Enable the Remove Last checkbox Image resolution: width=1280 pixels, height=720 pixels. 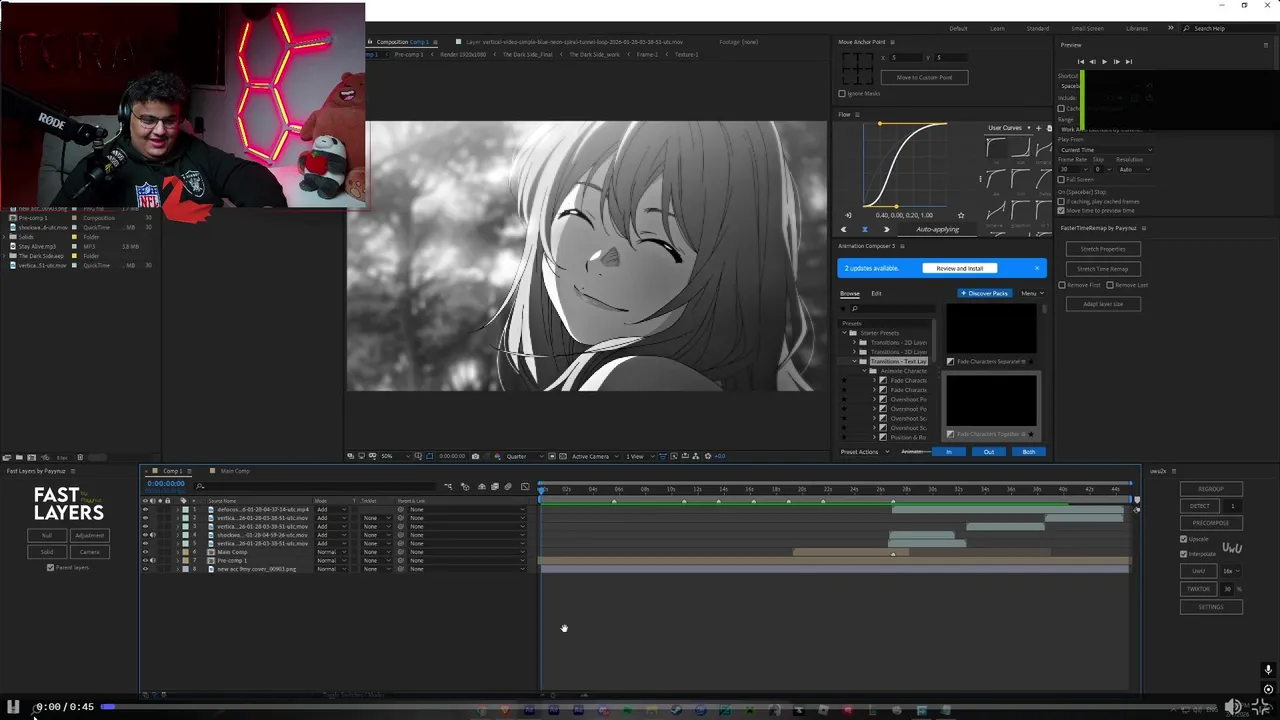(x=1110, y=285)
